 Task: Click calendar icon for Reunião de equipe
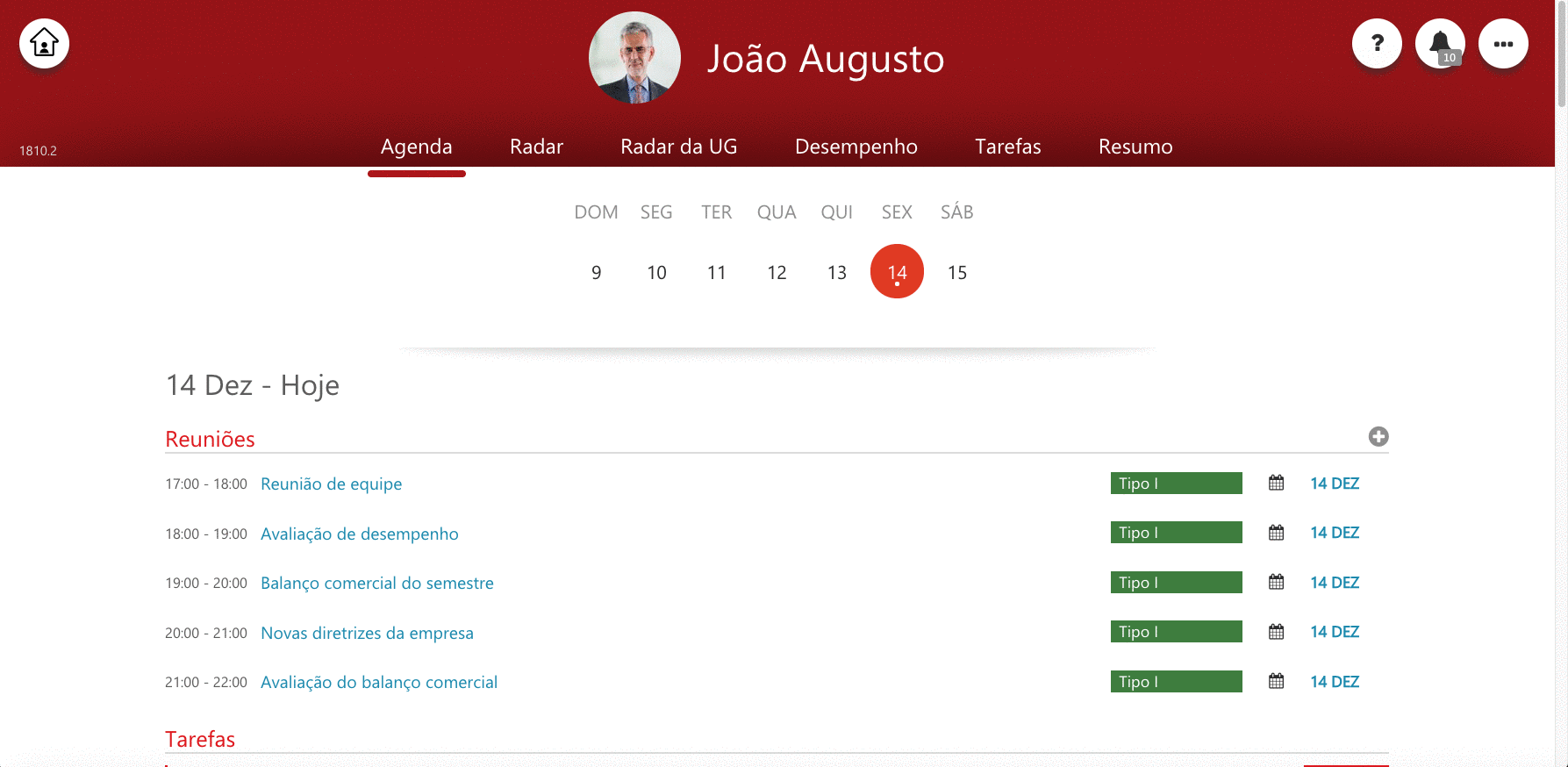1277,483
